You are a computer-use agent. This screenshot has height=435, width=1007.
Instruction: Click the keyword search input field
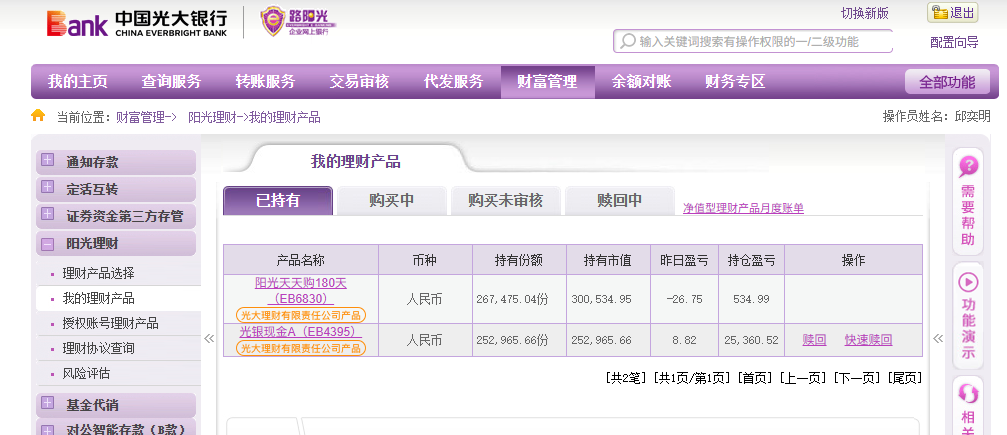click(760, 41)
